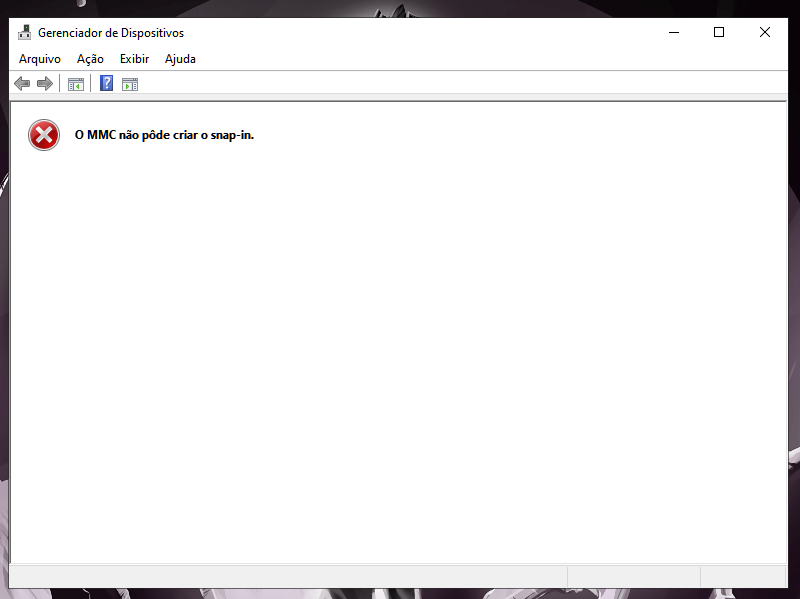Select the "O MMC não pôde criar o snap-in." text
This screenshot has height=599, width=800.
[x=164, y=135]
